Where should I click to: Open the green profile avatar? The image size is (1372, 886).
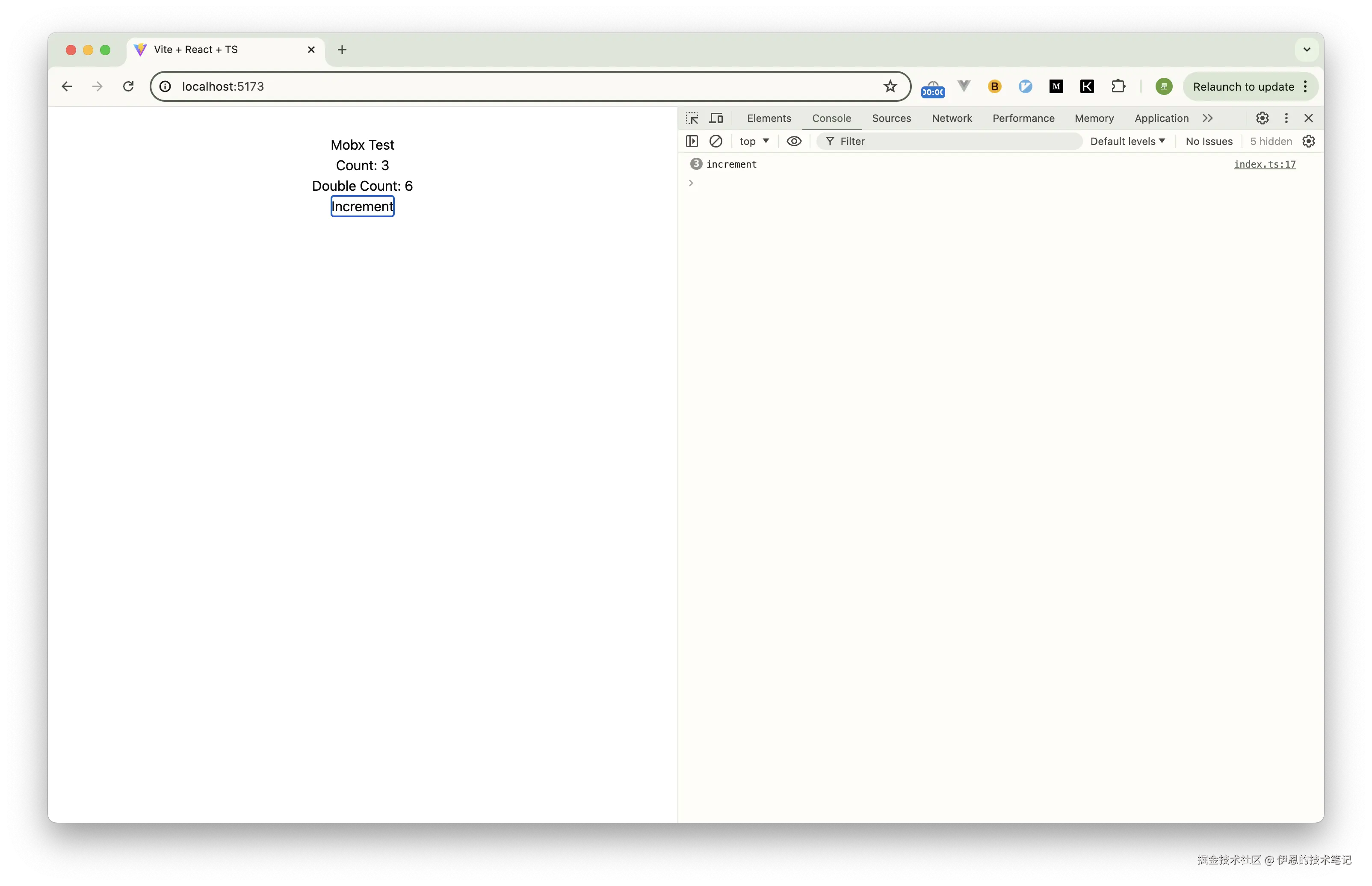pos(1163,86)
